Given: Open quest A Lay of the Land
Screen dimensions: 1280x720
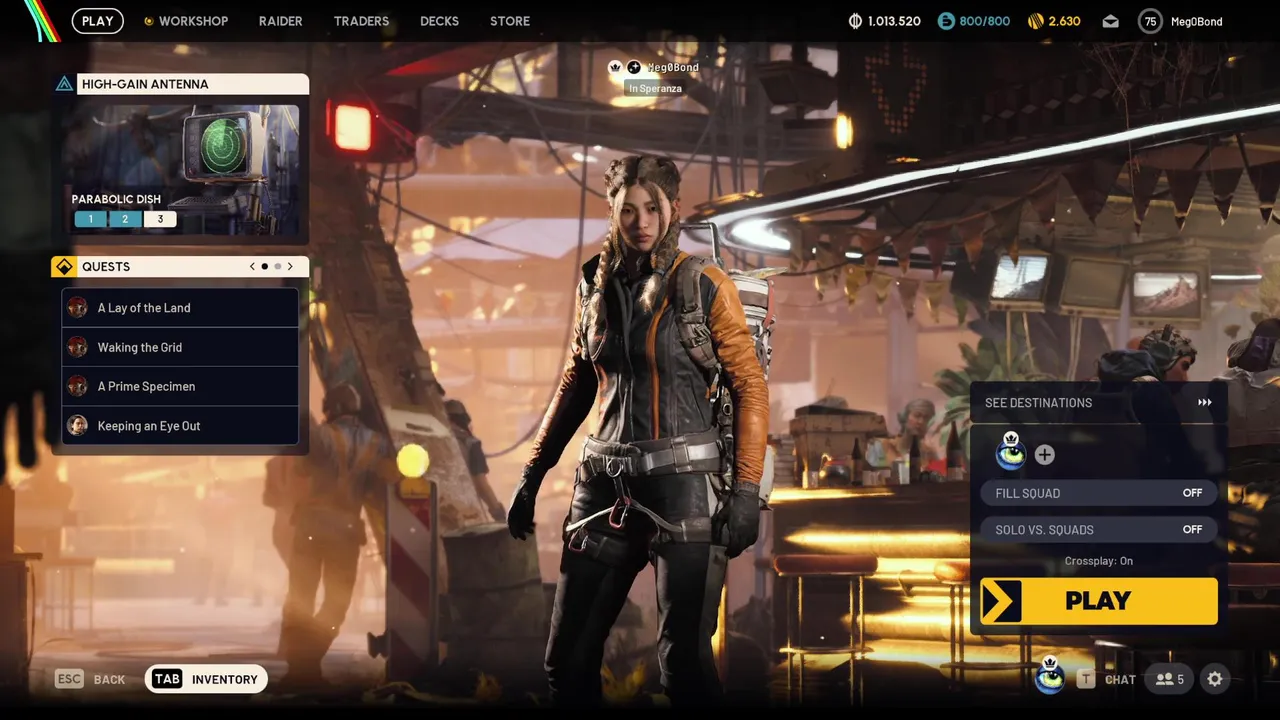Looking at the screenshot, I should click(180, 308).
